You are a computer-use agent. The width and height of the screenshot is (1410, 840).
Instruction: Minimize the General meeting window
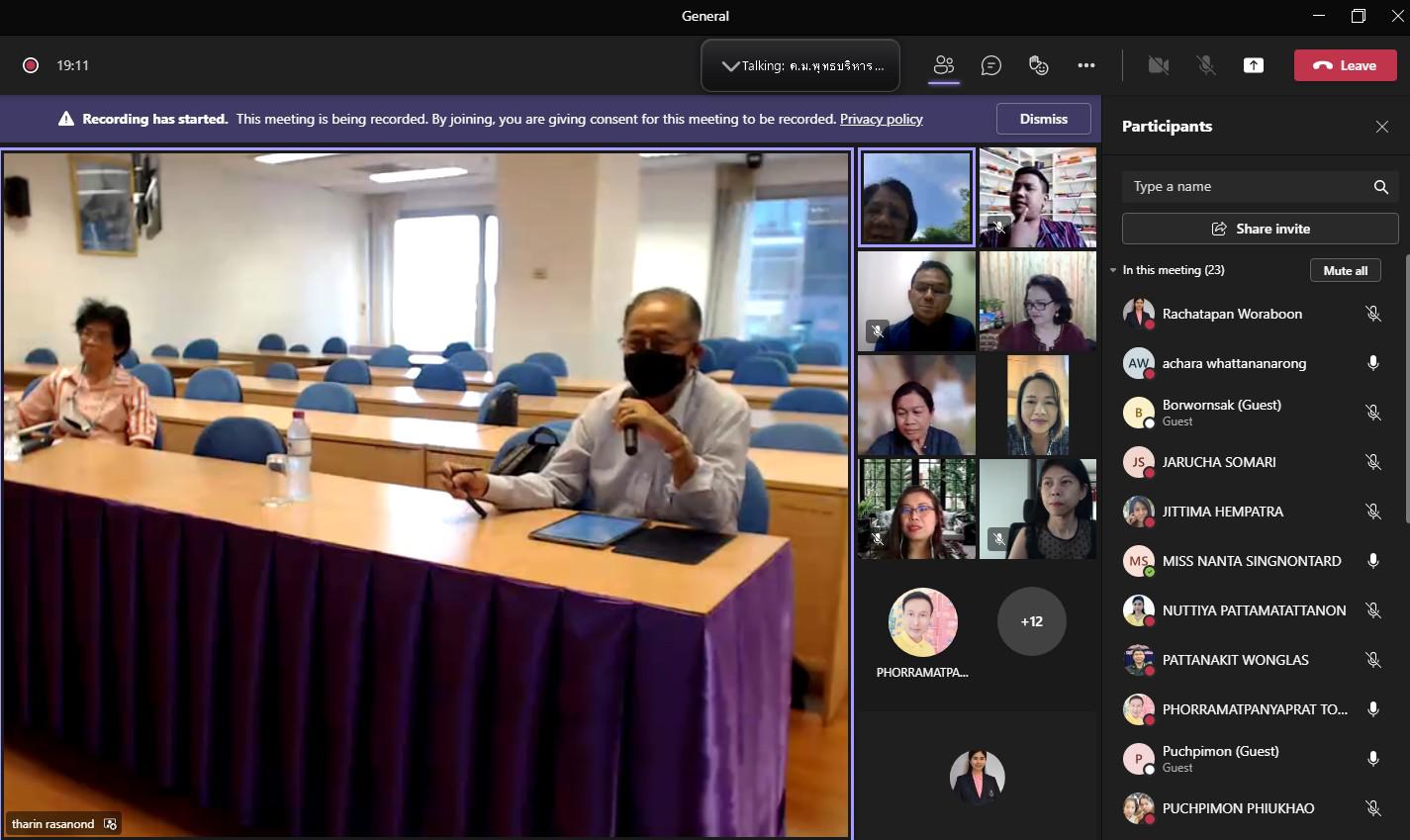click(1319, 16)
